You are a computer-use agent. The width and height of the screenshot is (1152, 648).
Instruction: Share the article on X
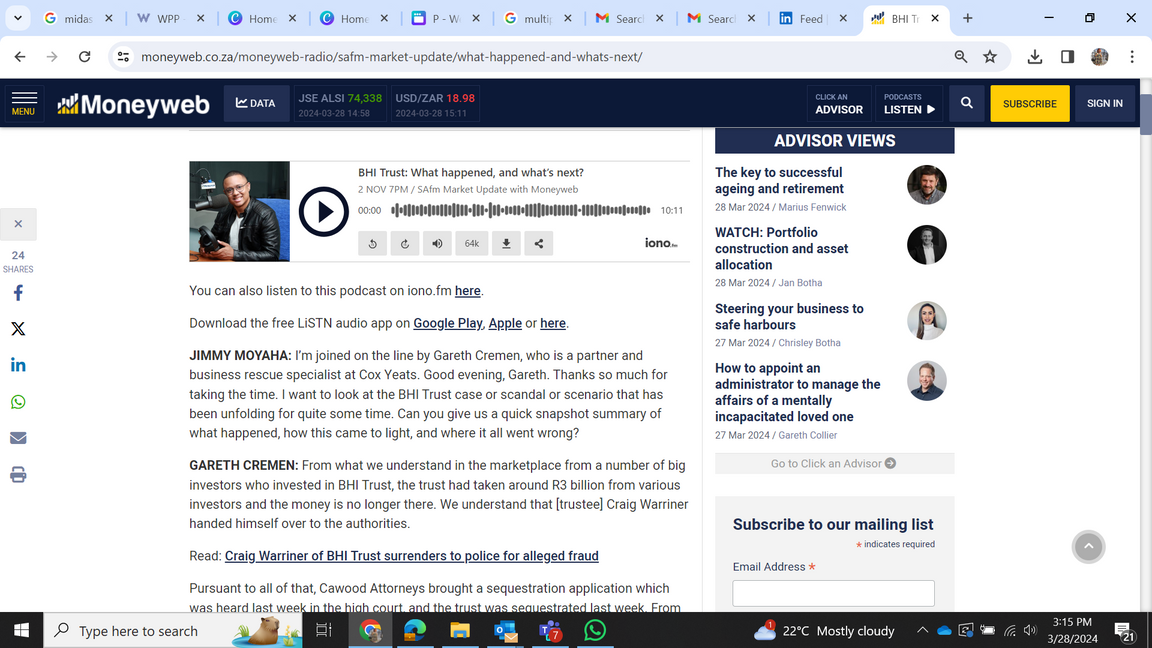coord(18,328)
